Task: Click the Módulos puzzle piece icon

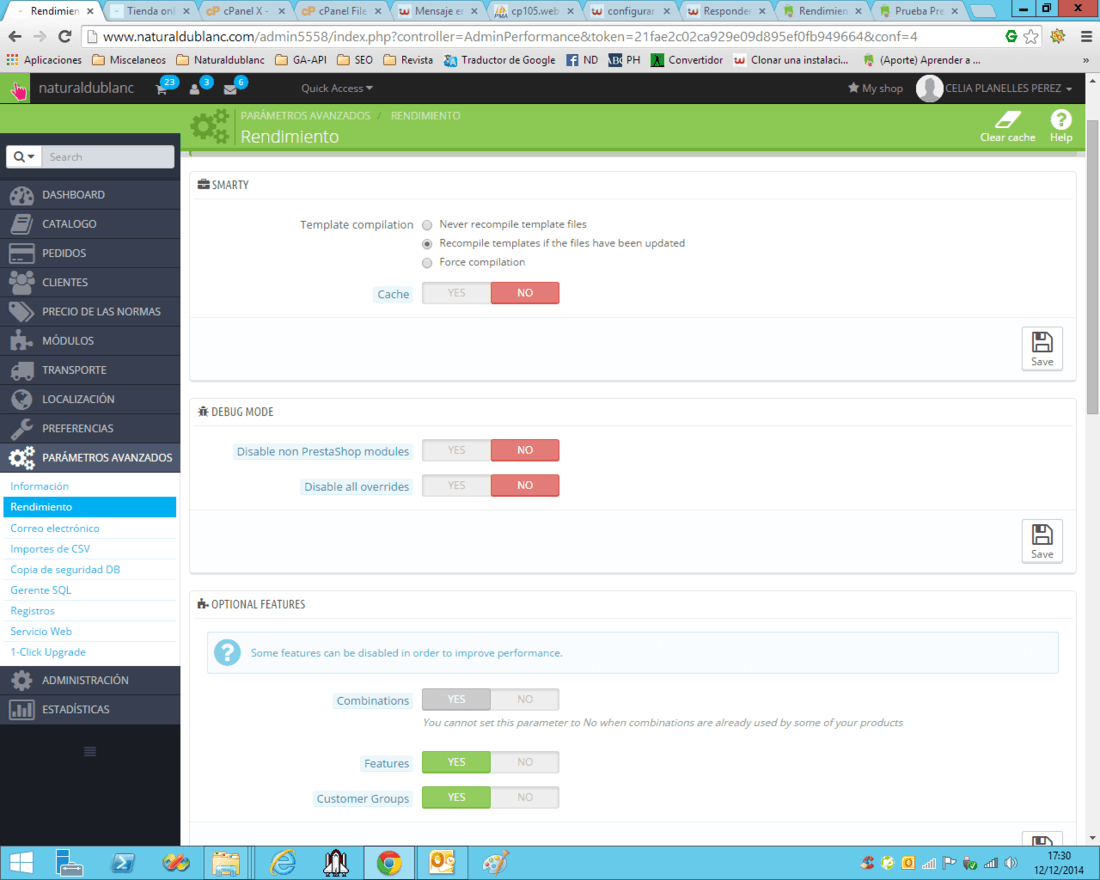Action: [x=22, y=340]
